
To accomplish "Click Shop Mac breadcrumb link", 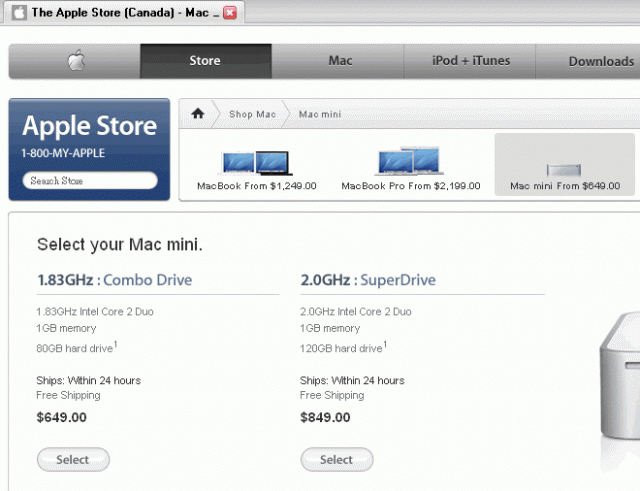I will coord(252,114).
